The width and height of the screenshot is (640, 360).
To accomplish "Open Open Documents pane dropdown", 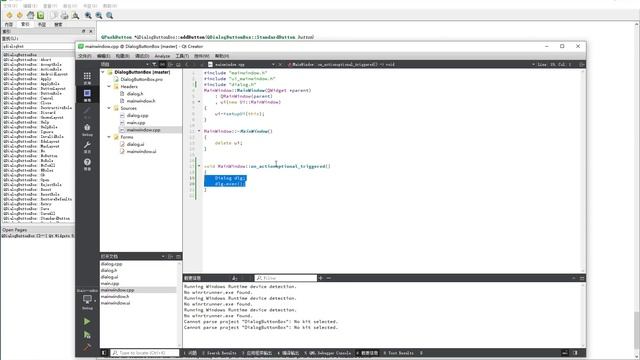I will 163,256.
